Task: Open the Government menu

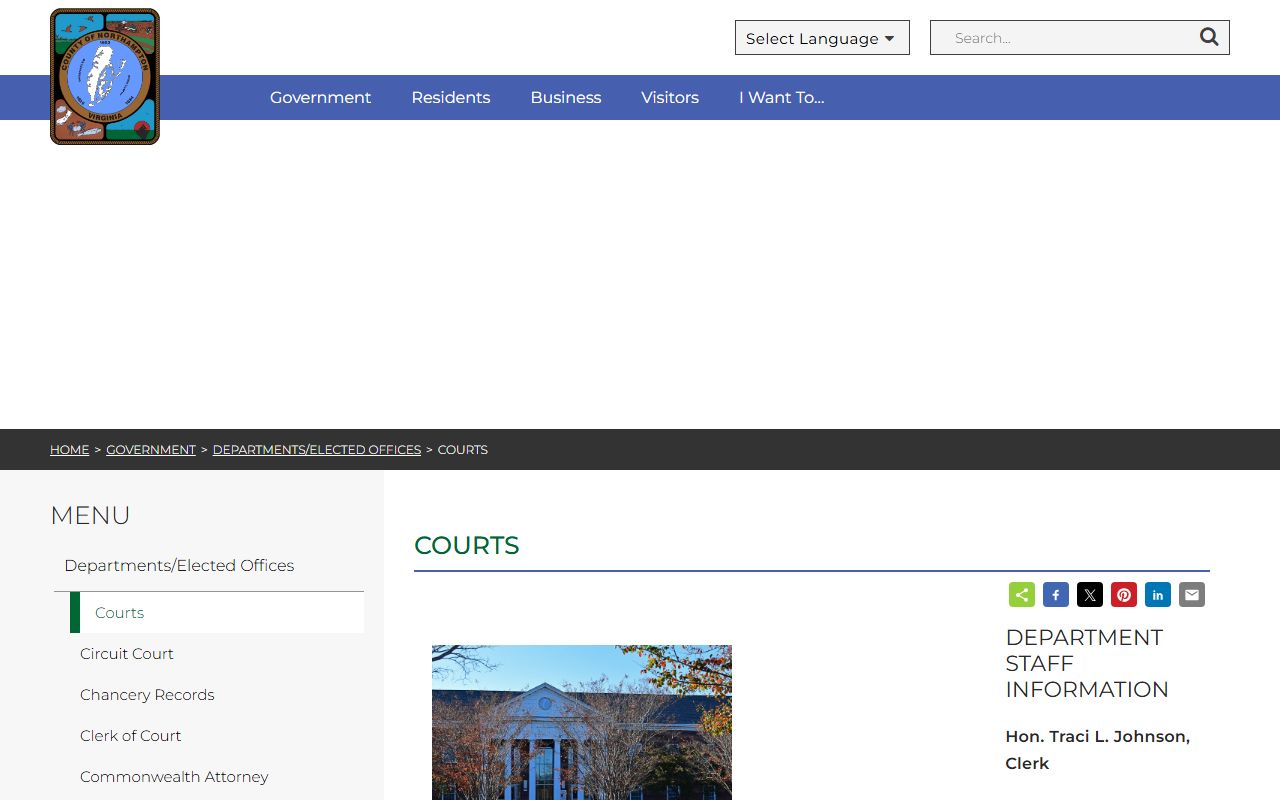Action: [x=320, y=97]
